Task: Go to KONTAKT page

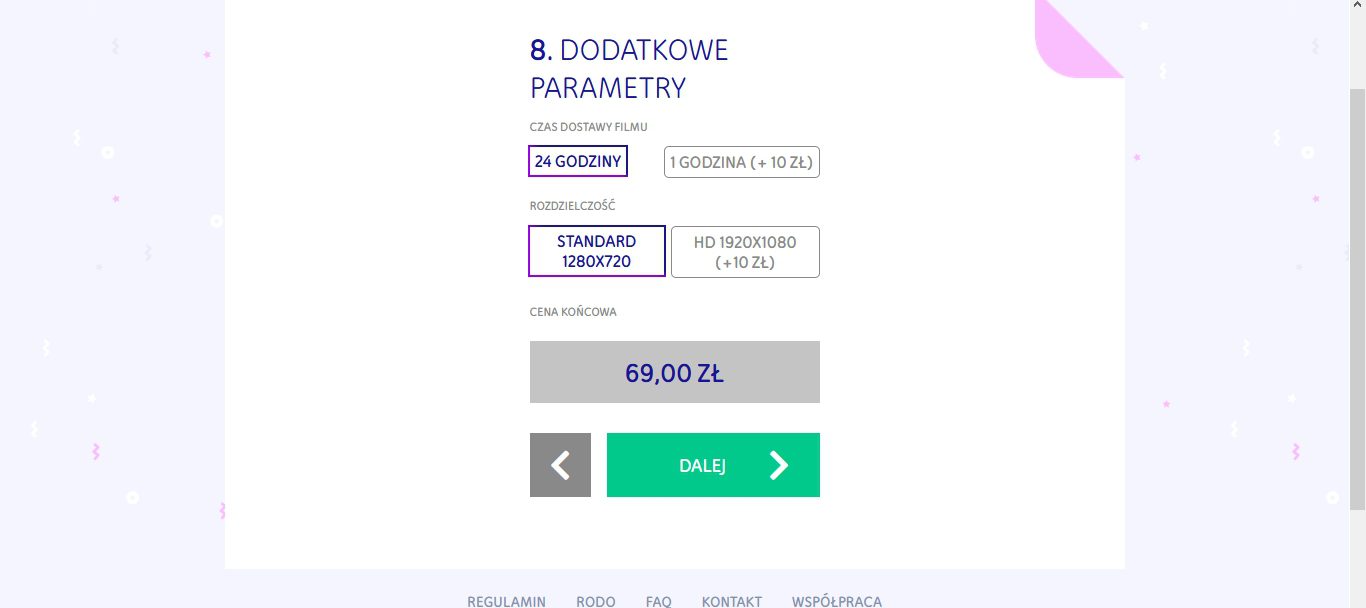Action: [x=732, y=601]
